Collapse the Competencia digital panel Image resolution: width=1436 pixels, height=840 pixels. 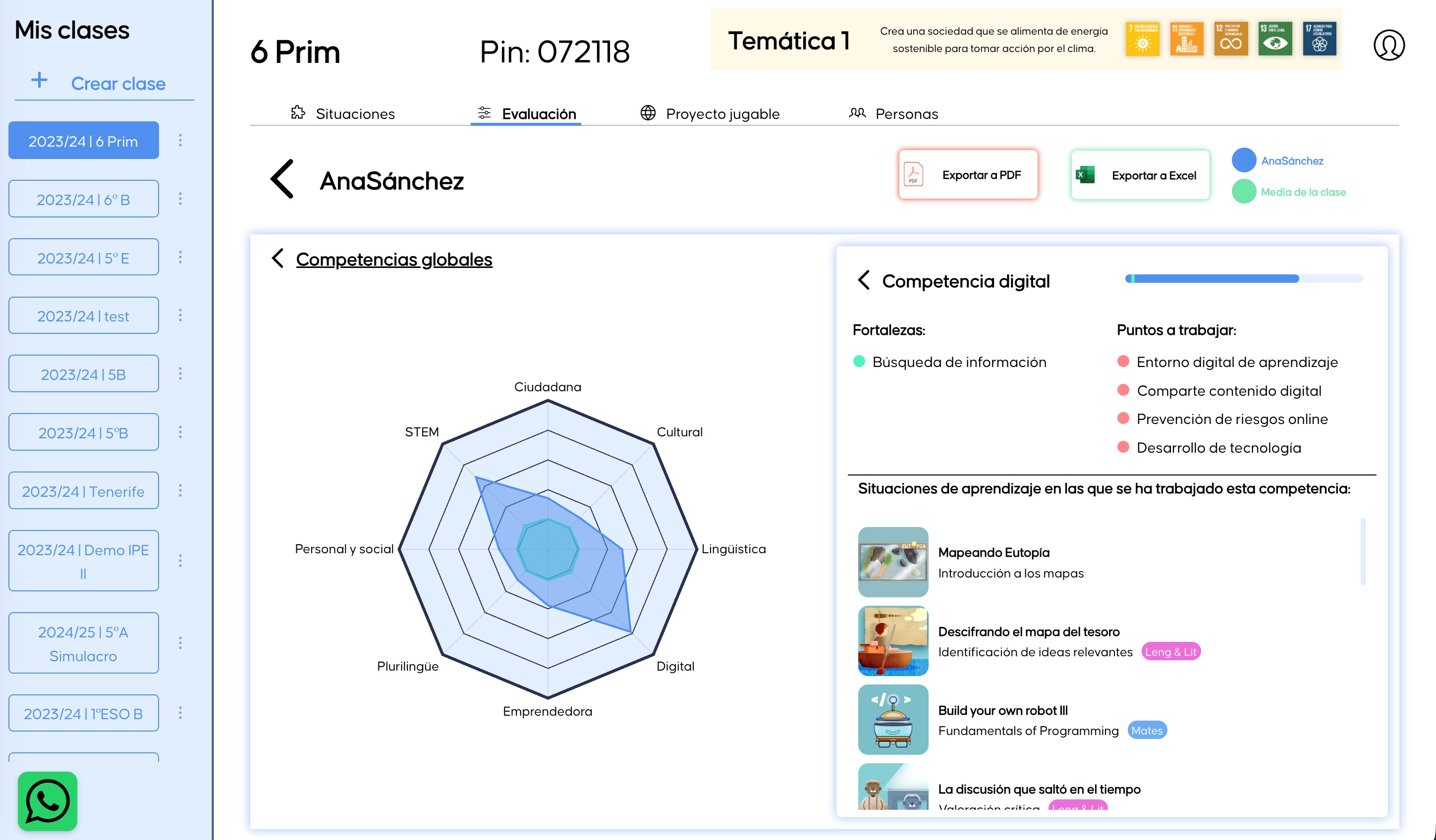[x=864, y=280]
